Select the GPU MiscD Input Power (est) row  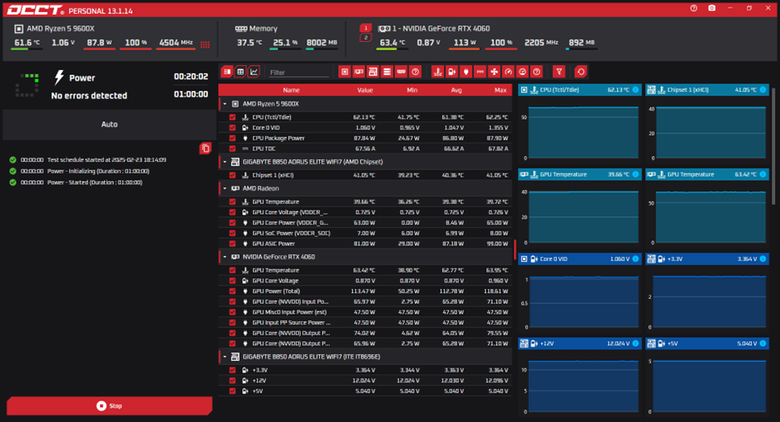tap(365, 312)
